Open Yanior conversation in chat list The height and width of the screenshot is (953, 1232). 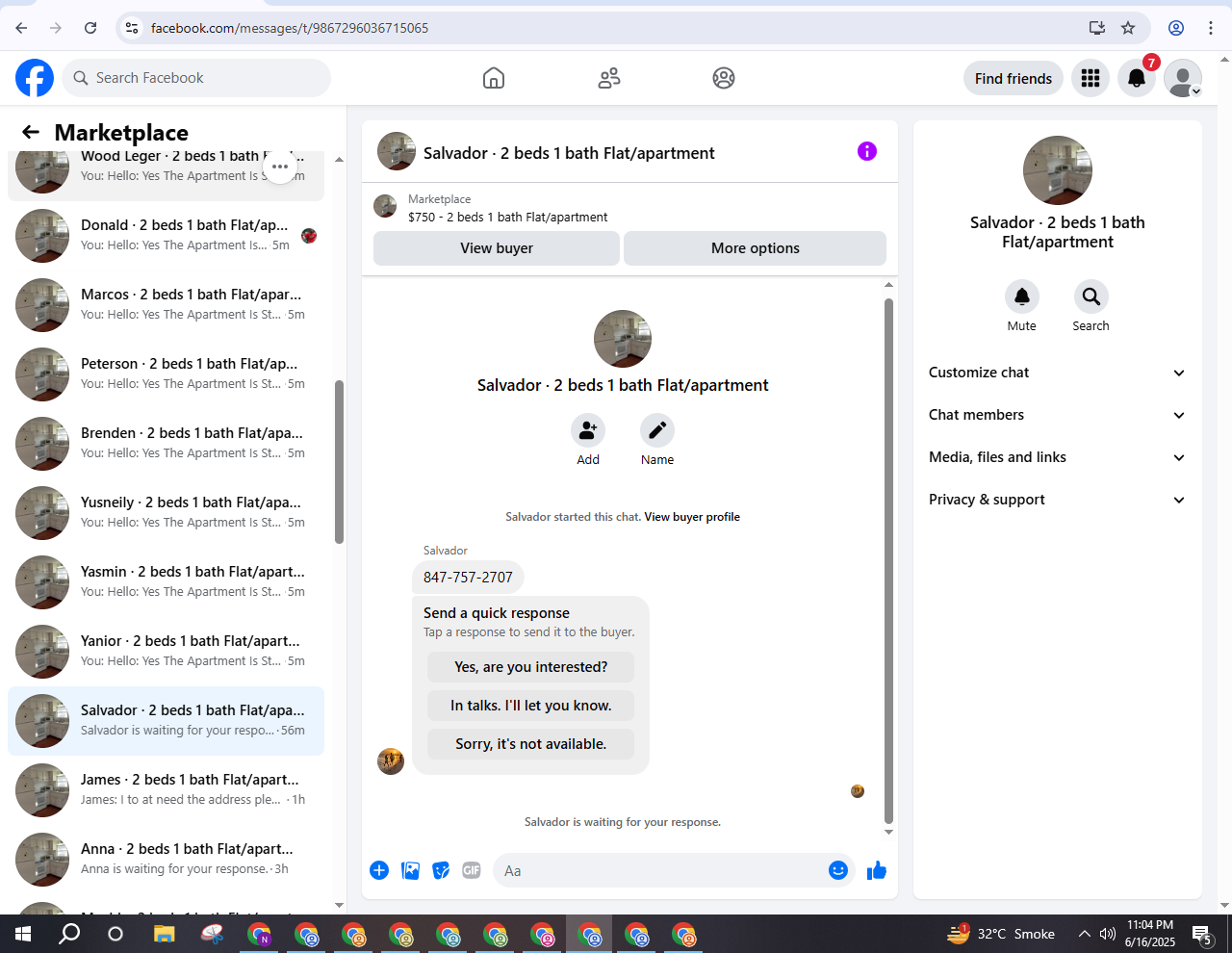coord(166,651)
